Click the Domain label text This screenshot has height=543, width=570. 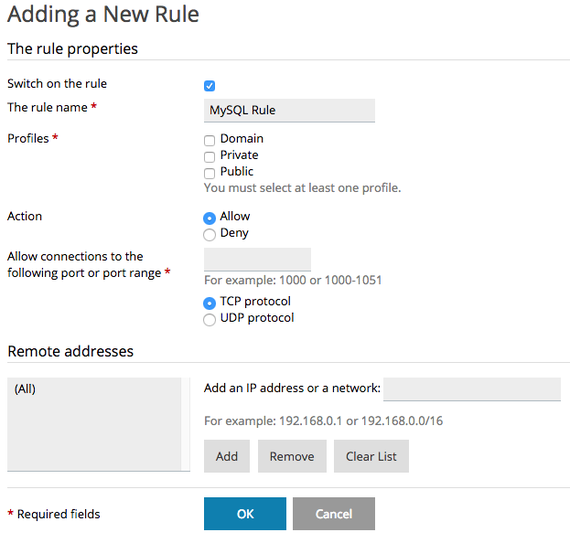(242, 138)
